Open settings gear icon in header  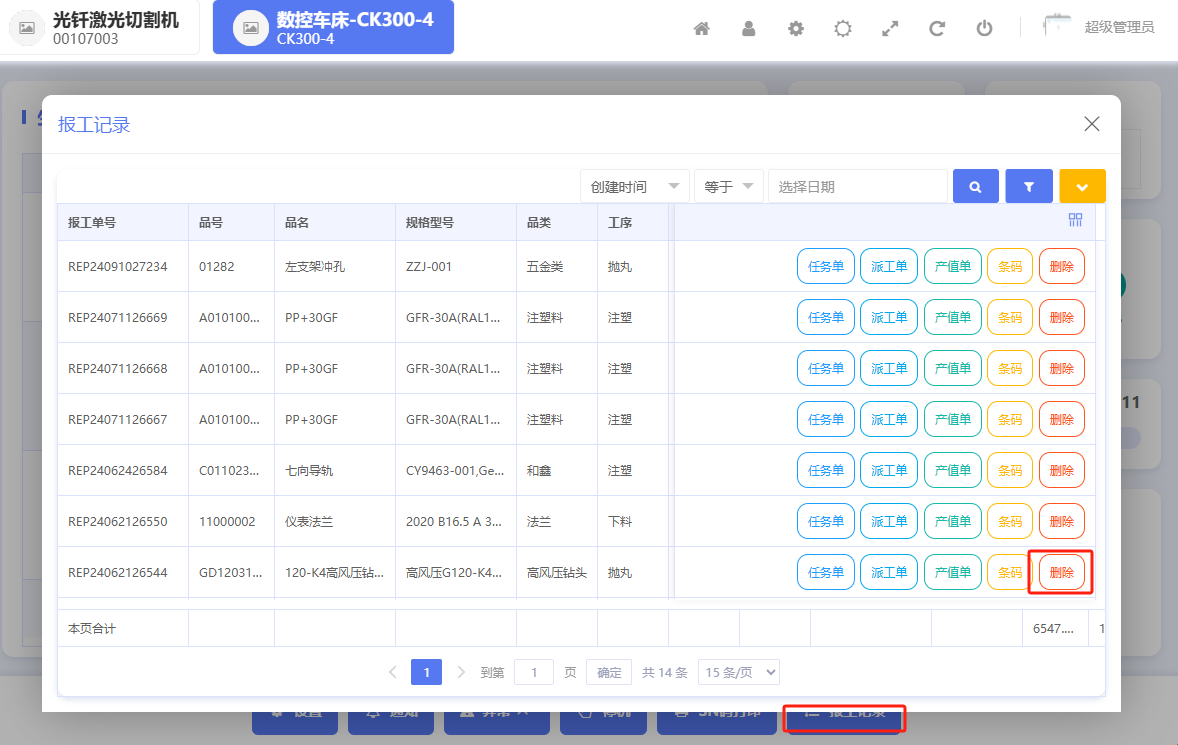click(x=796, y=29)
